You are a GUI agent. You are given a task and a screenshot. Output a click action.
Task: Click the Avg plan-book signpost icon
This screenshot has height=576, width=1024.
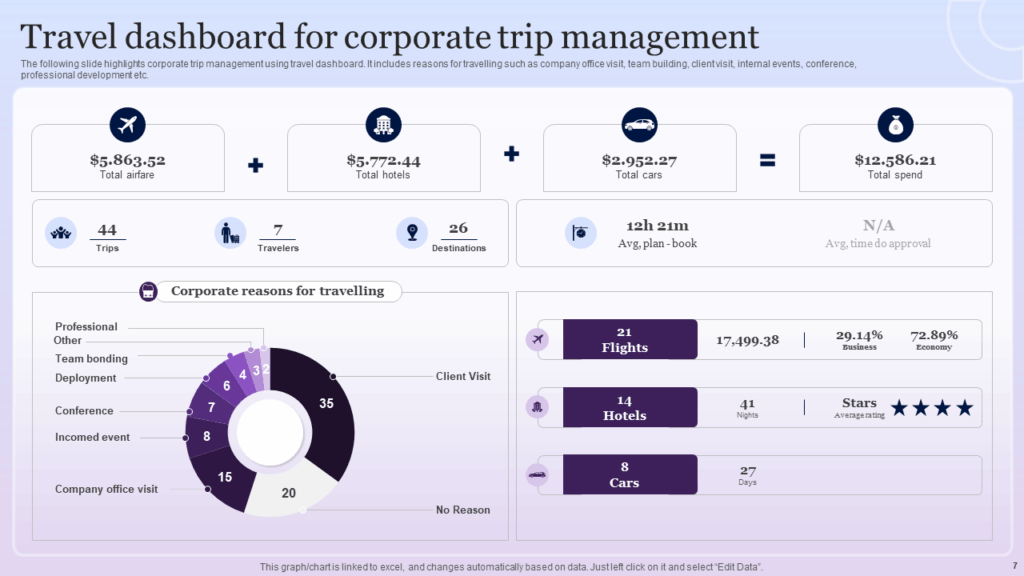click(580, 233)
